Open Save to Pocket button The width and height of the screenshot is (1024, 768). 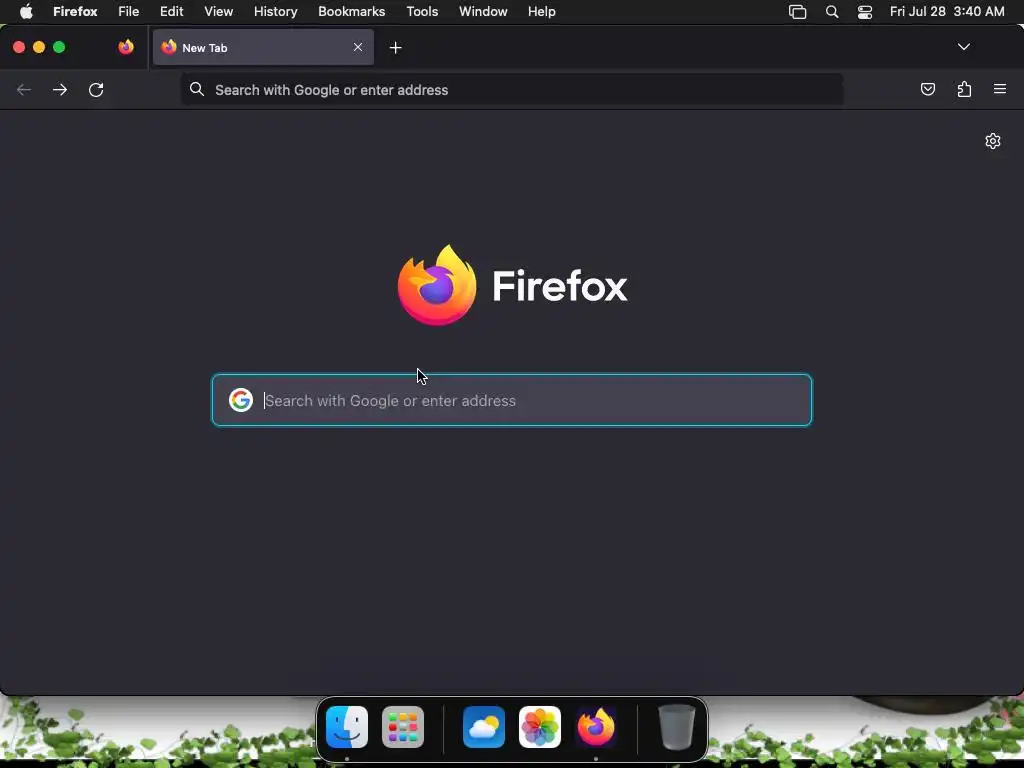point(927,89)
